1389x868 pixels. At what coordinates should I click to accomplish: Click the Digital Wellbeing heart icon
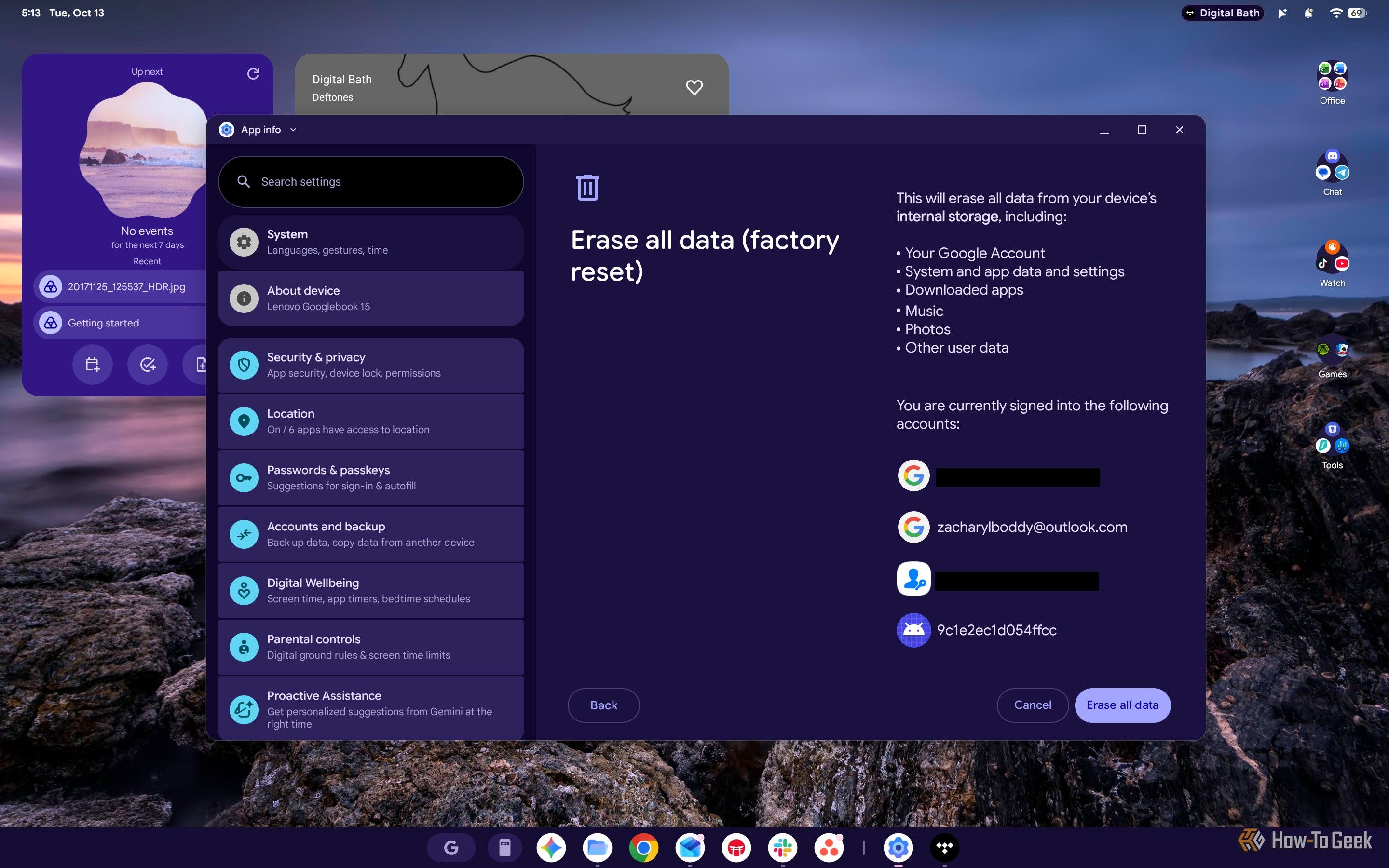click(244, 590)
